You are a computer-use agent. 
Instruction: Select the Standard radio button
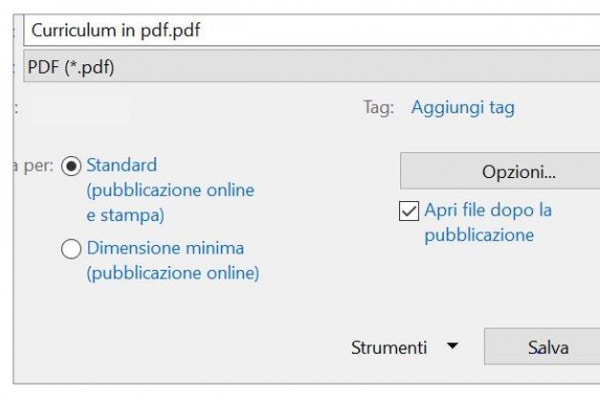71,167
